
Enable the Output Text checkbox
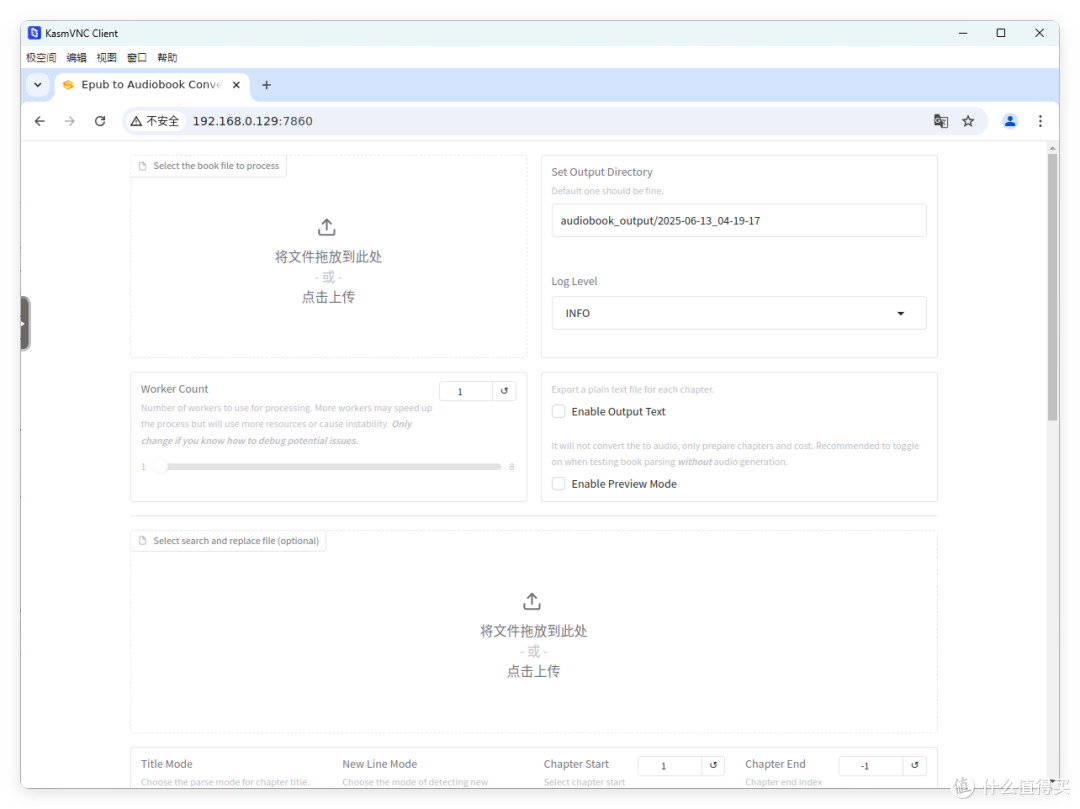559,411
